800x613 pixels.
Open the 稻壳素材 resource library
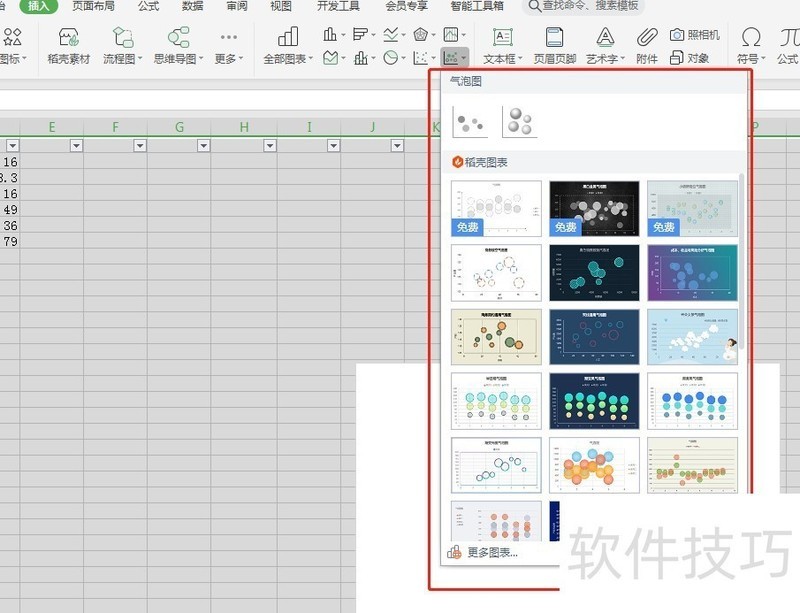coord(68,45)
